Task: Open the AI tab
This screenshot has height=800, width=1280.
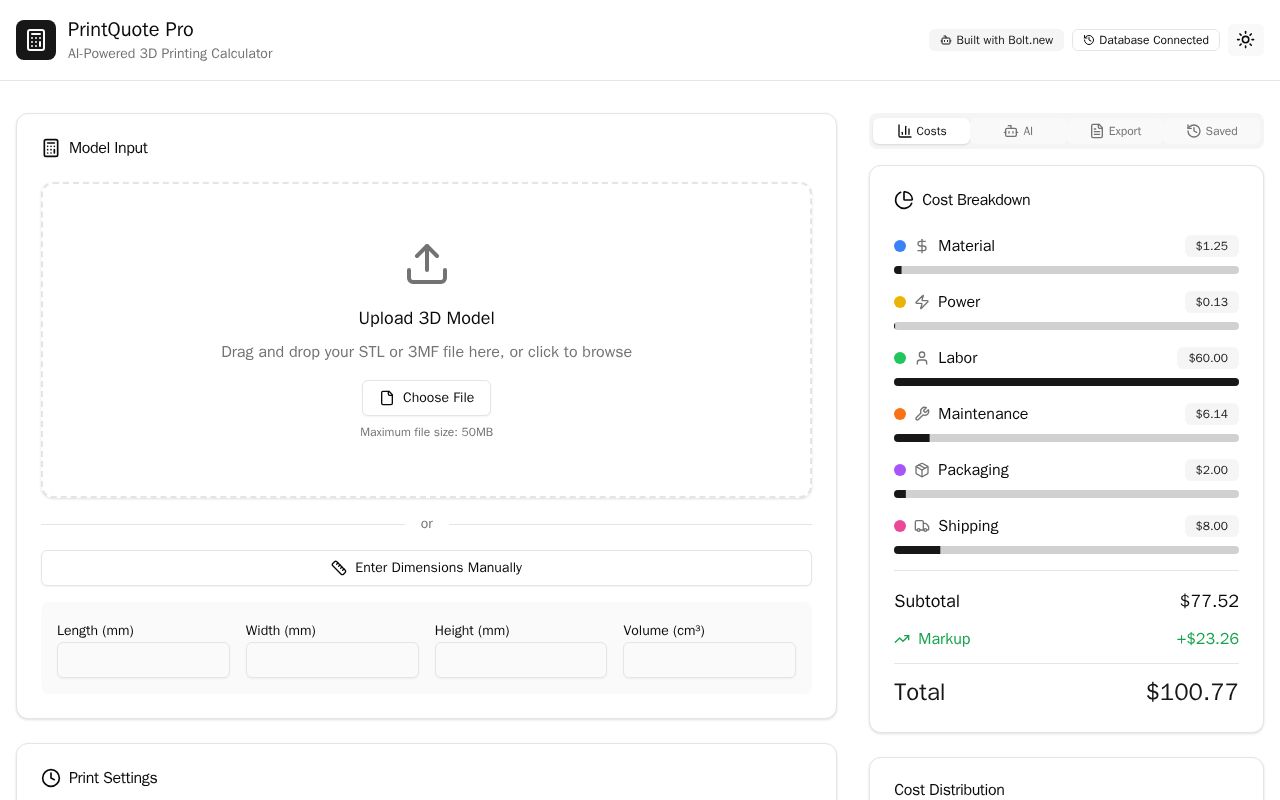Action: 1018,131
